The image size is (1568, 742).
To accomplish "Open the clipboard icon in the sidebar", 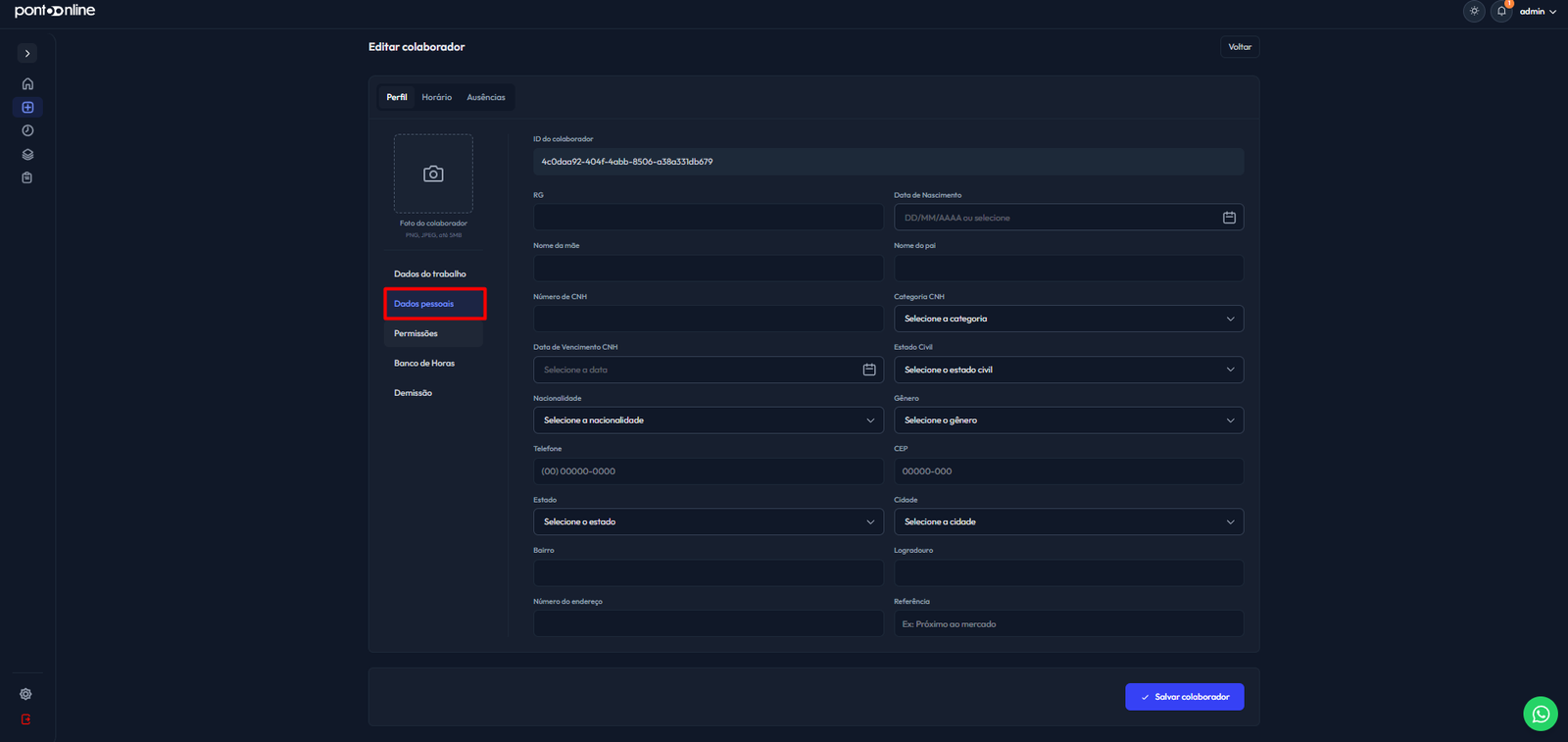I will click(27, 177).
